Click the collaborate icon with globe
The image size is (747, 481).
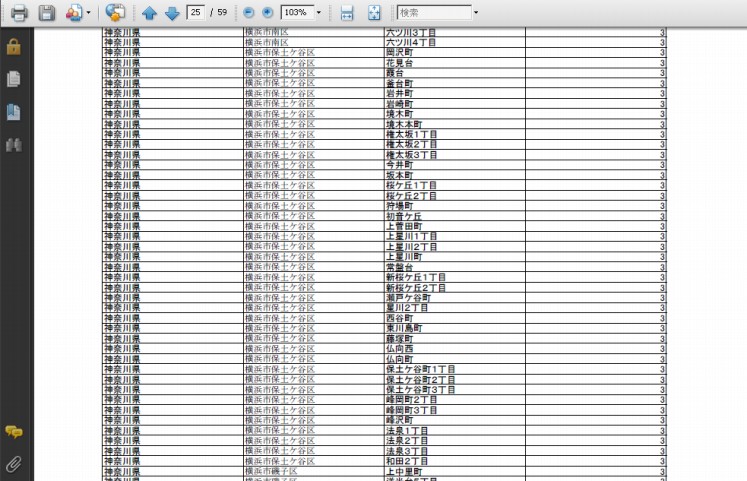coord(115,13)
